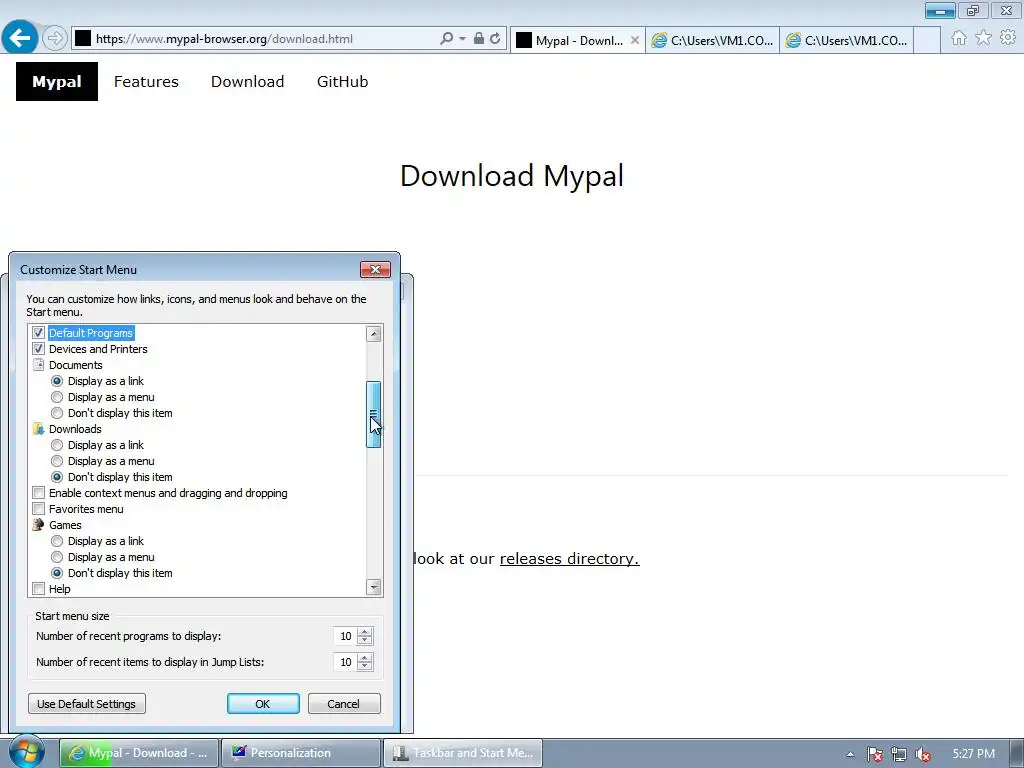Close the Customize Start Menu dialog
Image resolution: width=1024 pixels, height=768 pixels.
376,270
